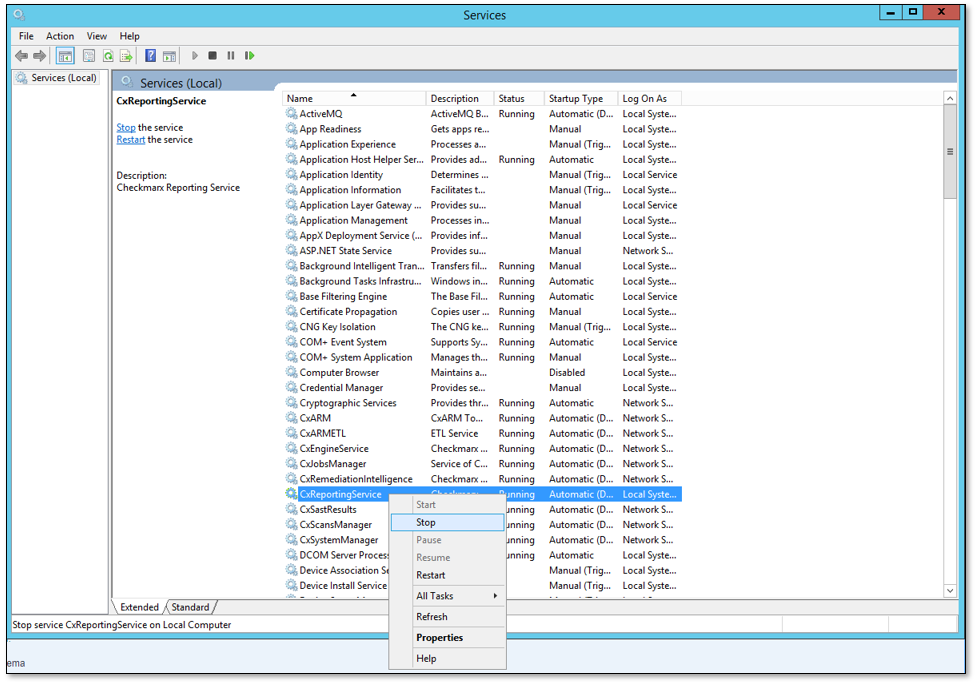This screenshot has height=682, width=976.
Task: Choose Properties in the context menu
Action: point(448,638)
